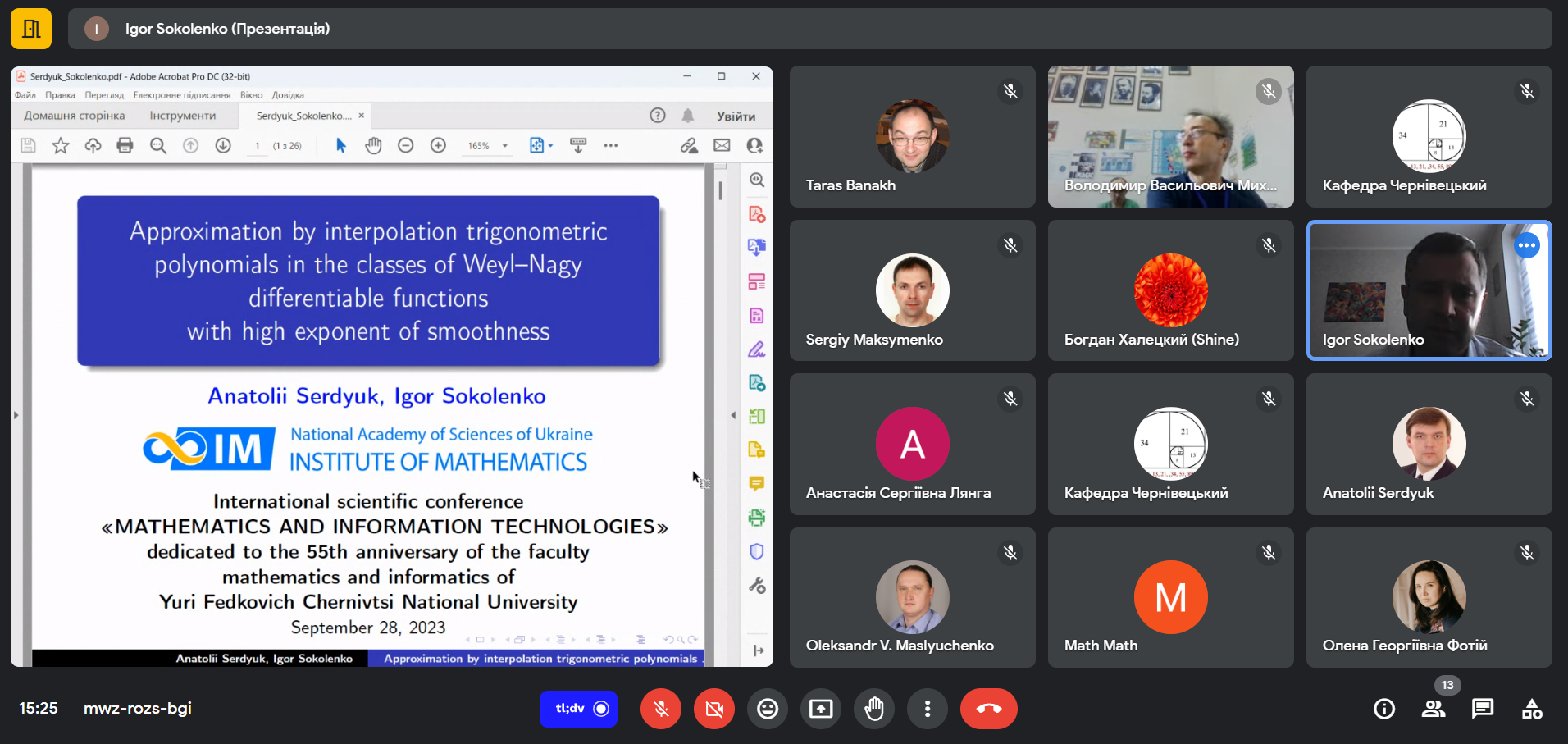The width and height of the screenshot is (1568, 744).
Task: Open the Файл menu in Acrobat
Action: click(25, 95)
